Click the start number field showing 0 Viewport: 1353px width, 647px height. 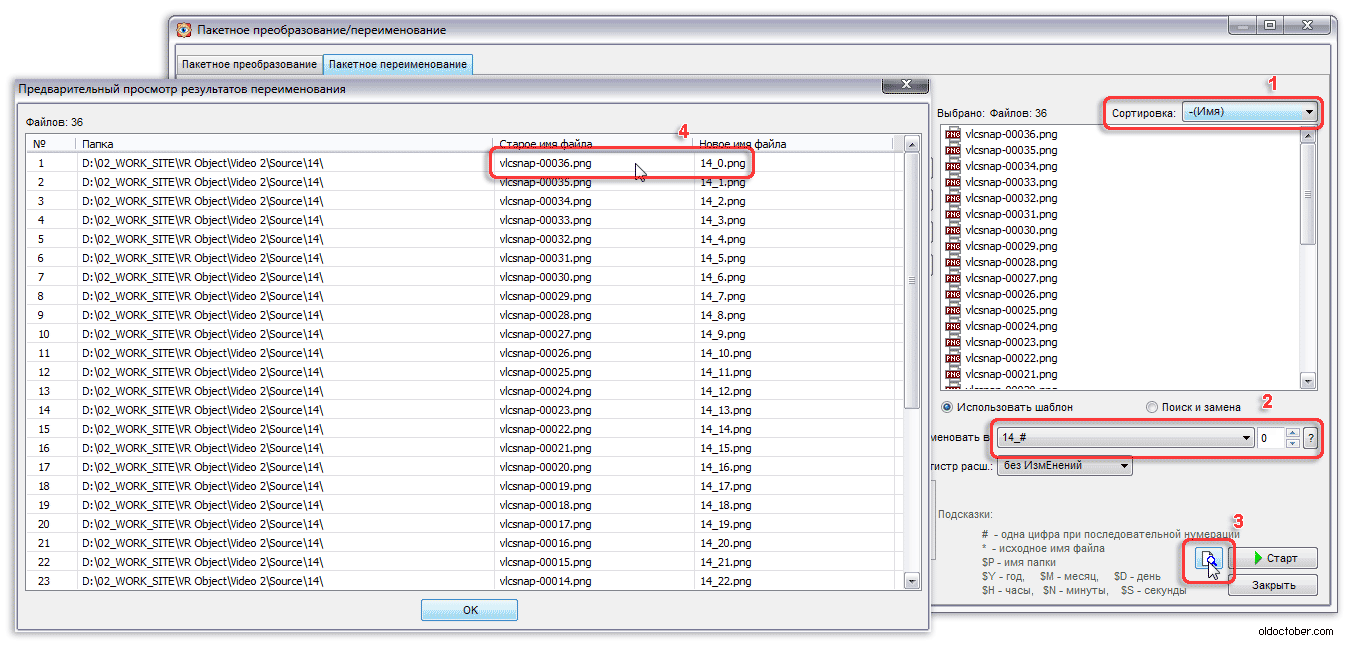(x=1271, y=438)
